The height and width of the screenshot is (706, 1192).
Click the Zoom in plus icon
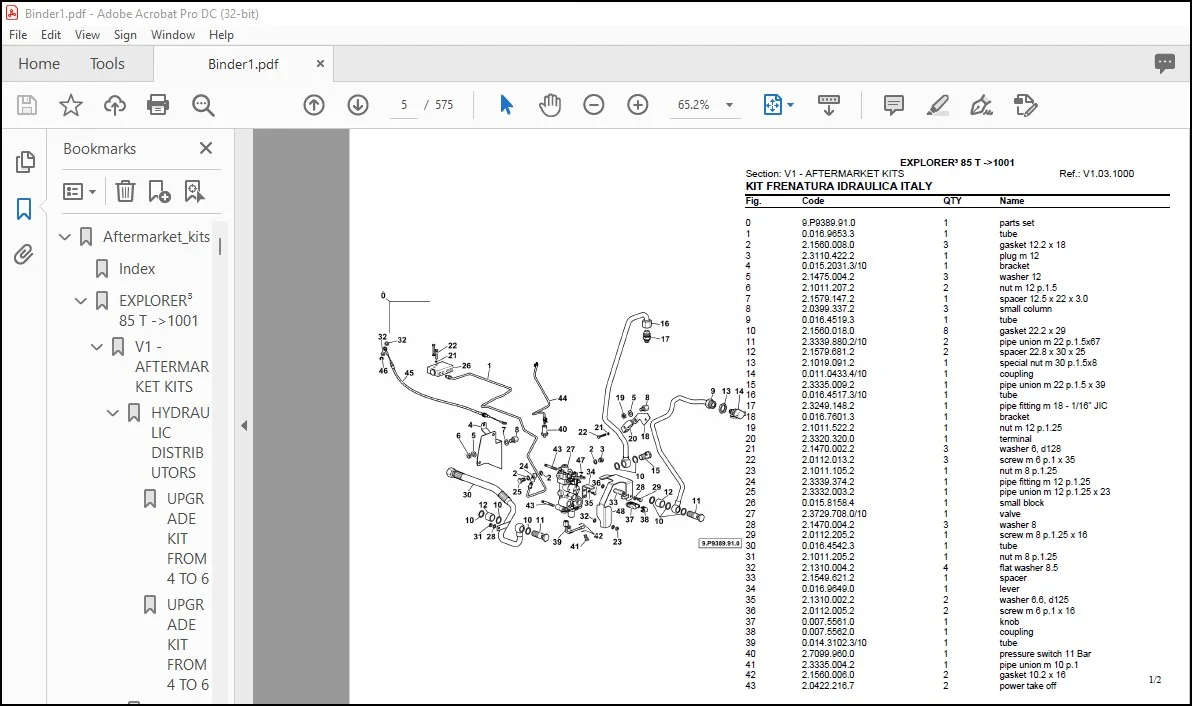tap(638, 105)
